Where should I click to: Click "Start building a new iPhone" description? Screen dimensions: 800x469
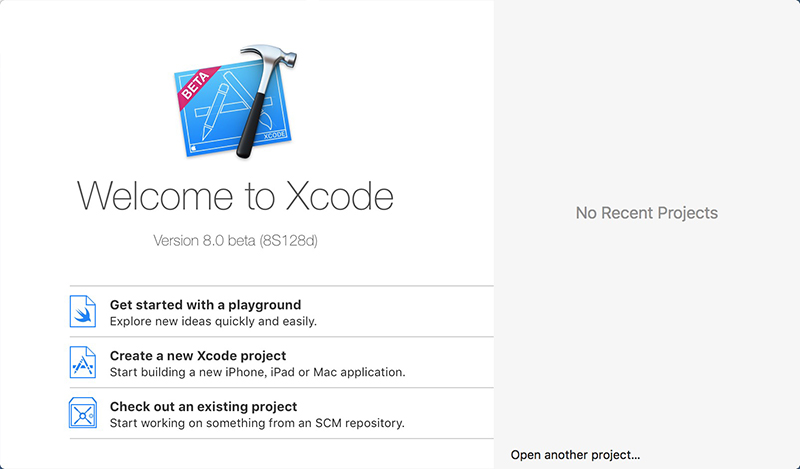tap(257, 373)
